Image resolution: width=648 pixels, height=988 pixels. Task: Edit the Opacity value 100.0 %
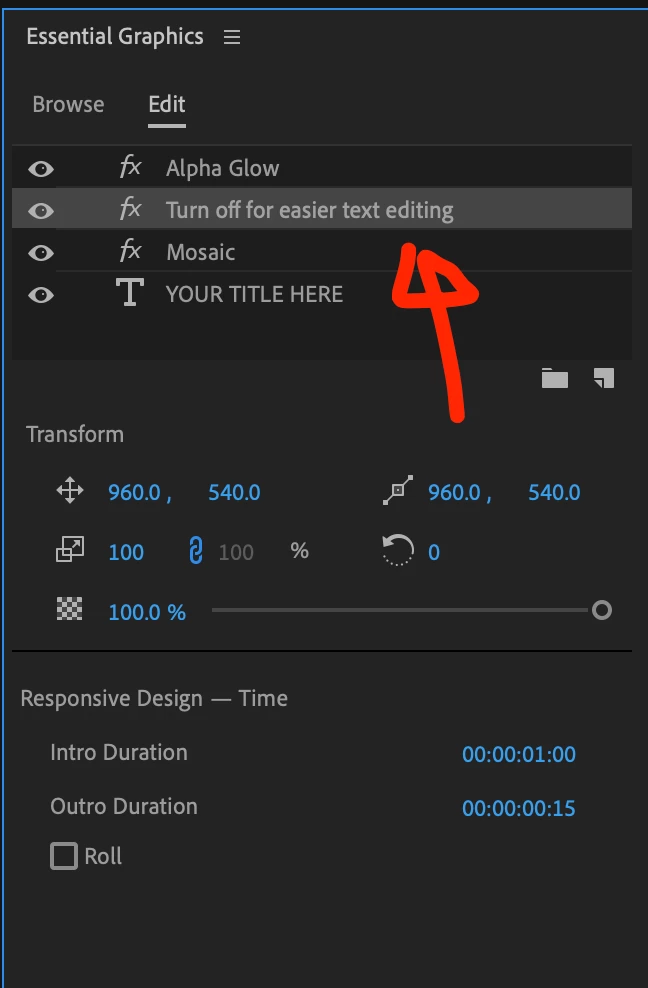148,612
